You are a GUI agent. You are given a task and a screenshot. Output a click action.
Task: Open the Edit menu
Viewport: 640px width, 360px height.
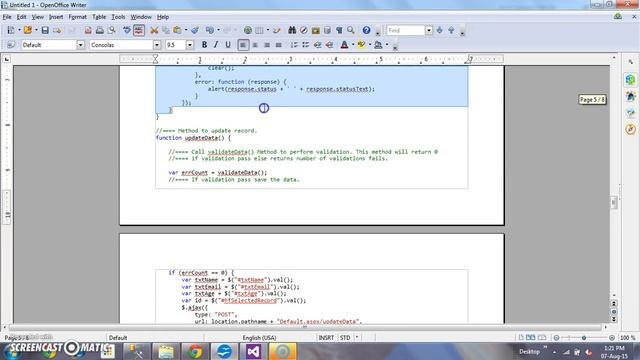click(x=21, y=17)
